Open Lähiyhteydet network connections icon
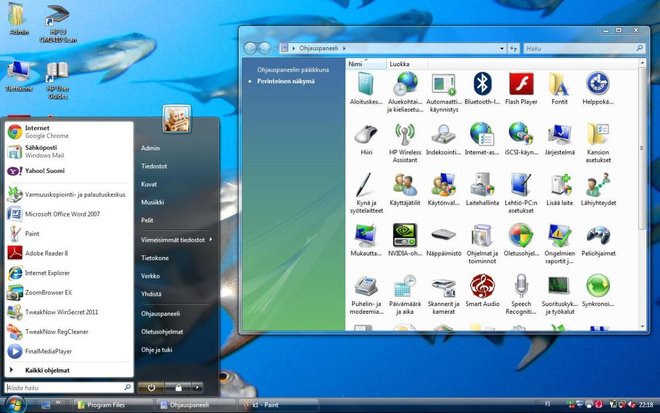The width and height of the screenshot is (660, 413). (598, 185)
